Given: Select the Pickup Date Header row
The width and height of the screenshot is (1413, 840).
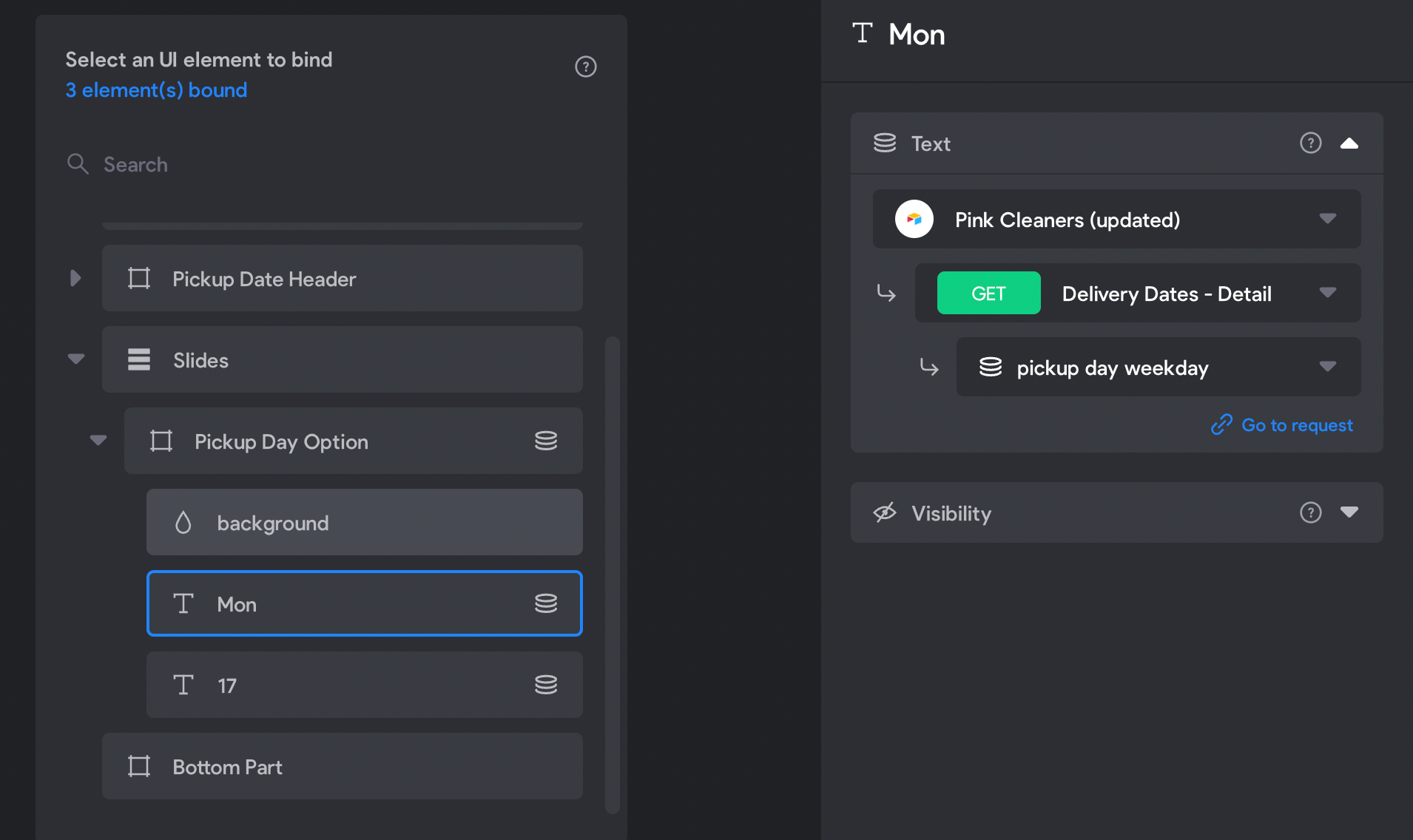Looking at the screenshot, I should coord(342,278).
